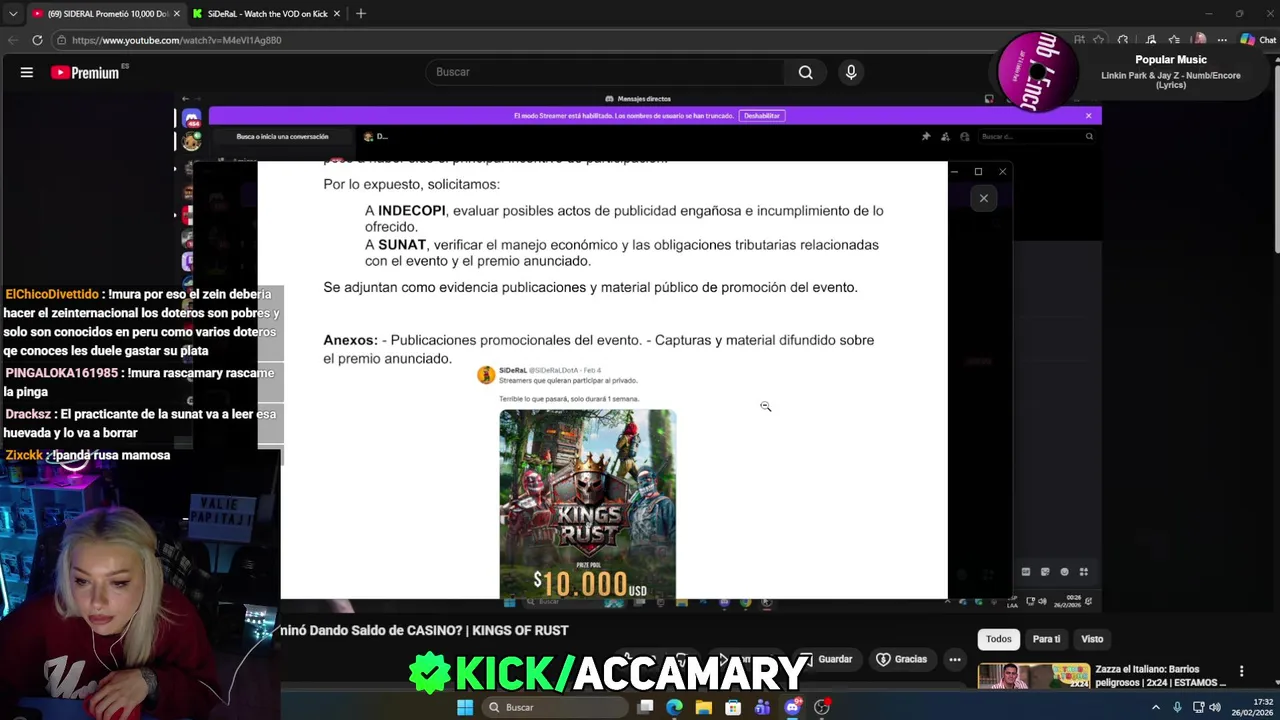
Task: Expand the browser tab list dropdown arrow
Action: [12, 14]
